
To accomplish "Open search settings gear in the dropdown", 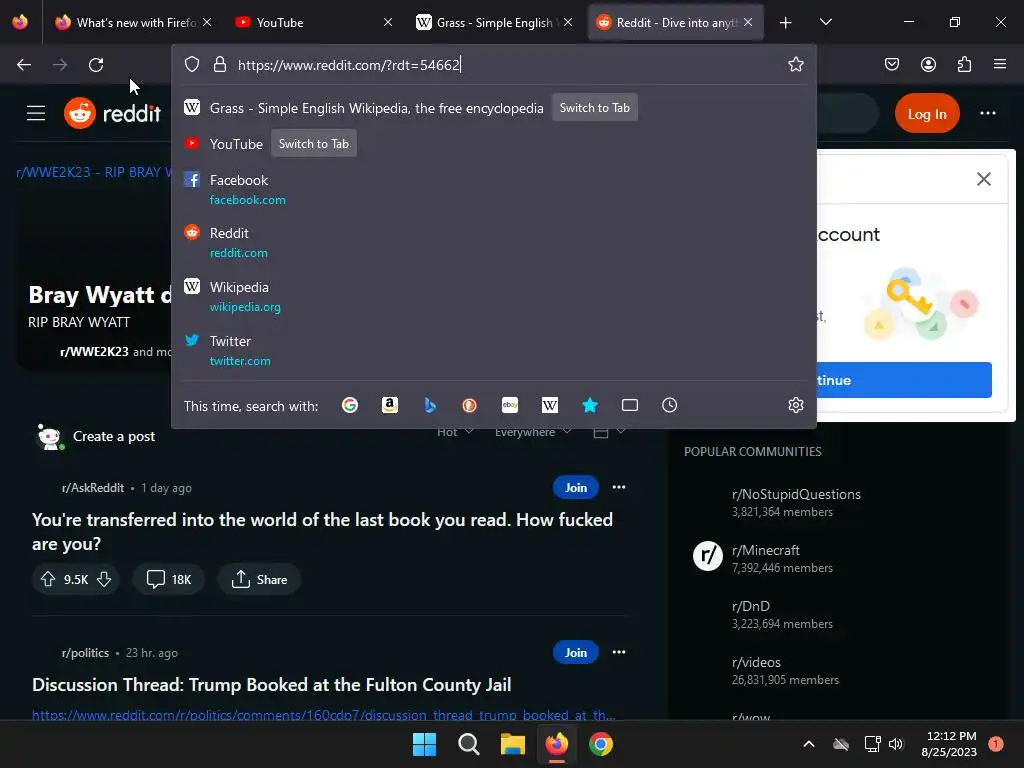I will 795,406.
